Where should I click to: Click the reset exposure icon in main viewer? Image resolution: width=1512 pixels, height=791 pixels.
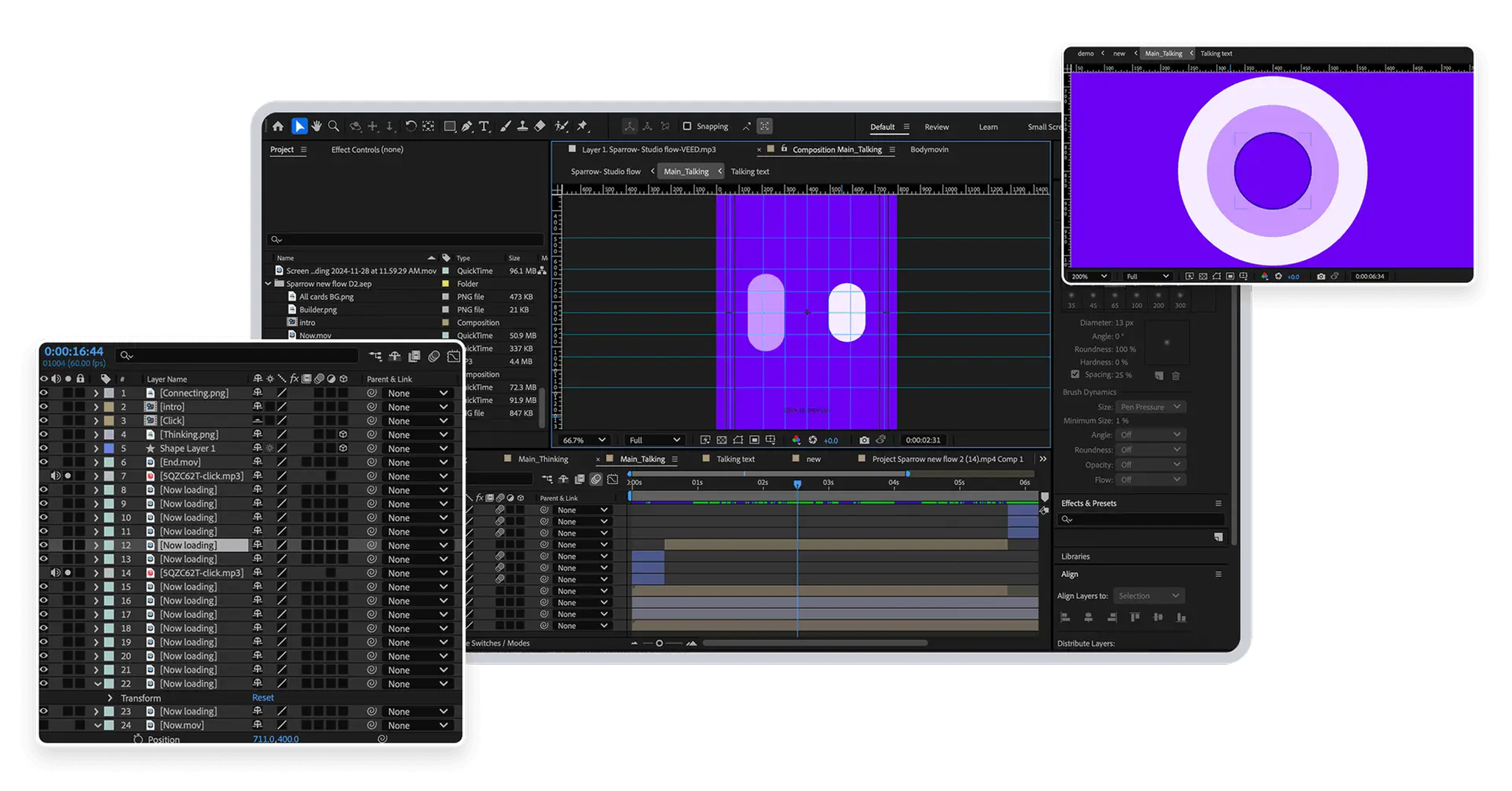pos(813,440)
